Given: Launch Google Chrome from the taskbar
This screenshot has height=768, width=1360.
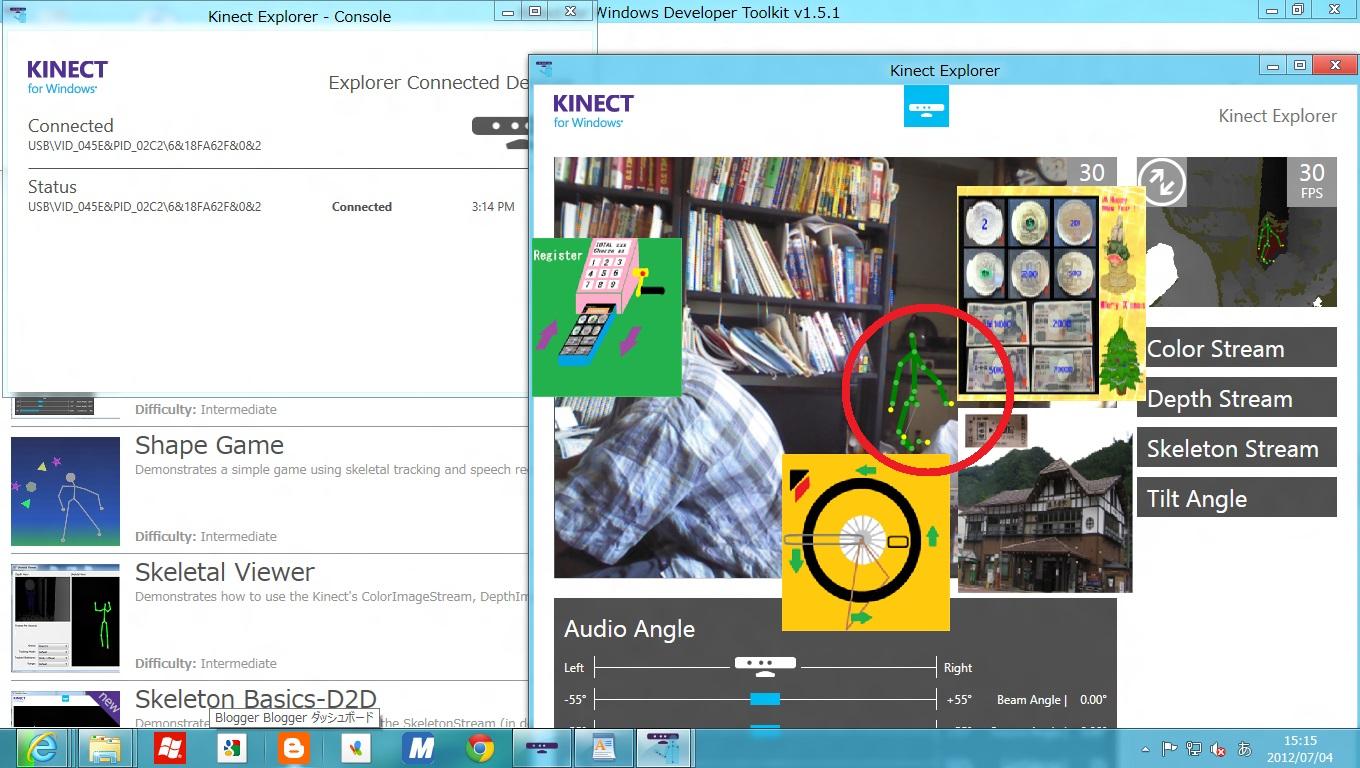Looking at the screenshot, I should click(480, 748).
